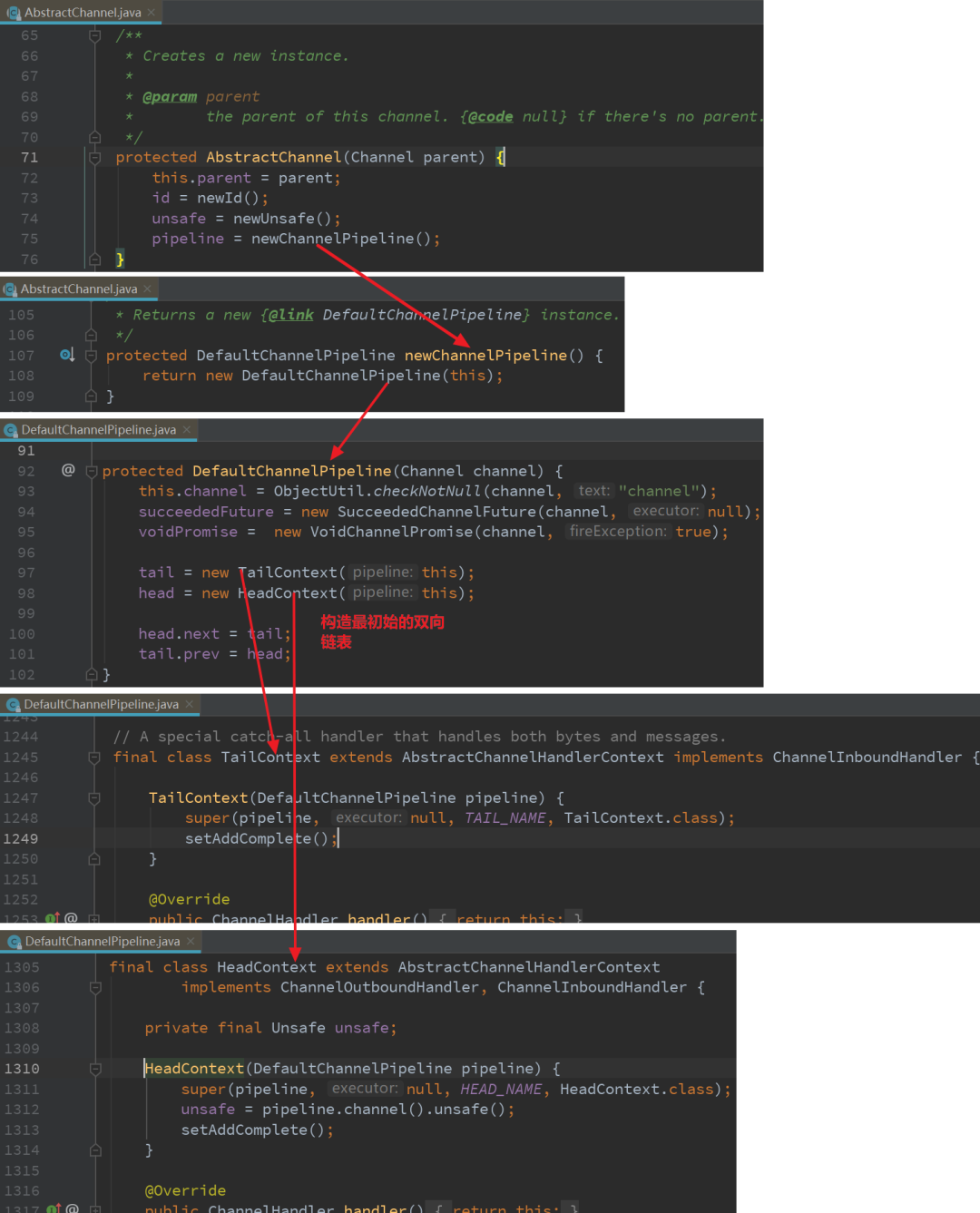980x1213 pixels.
Task: Close the DefaultChannelPipeline.java tab above line 1305
Action: click(x=191, y=942)
